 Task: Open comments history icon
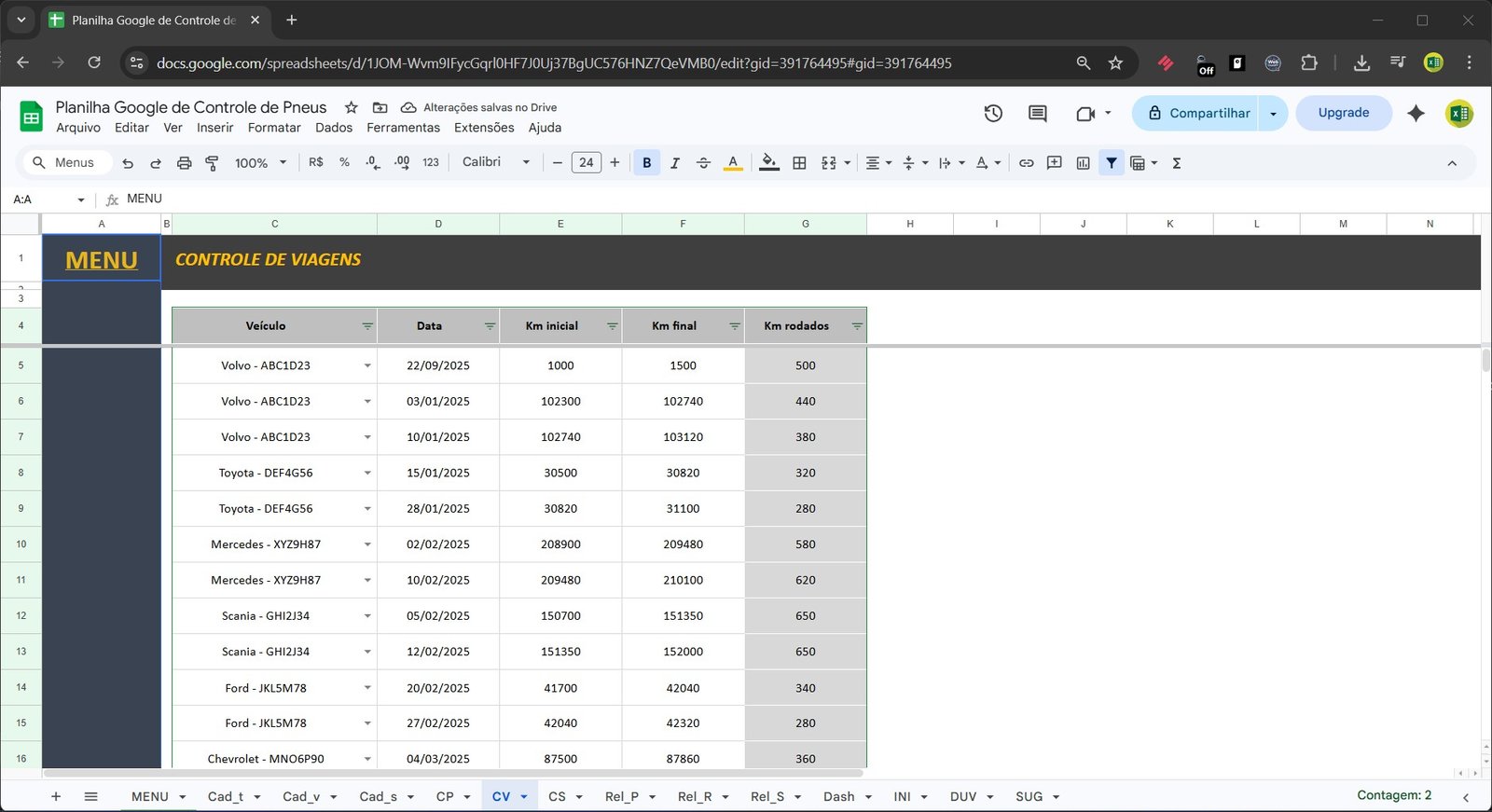(1037, 113)
